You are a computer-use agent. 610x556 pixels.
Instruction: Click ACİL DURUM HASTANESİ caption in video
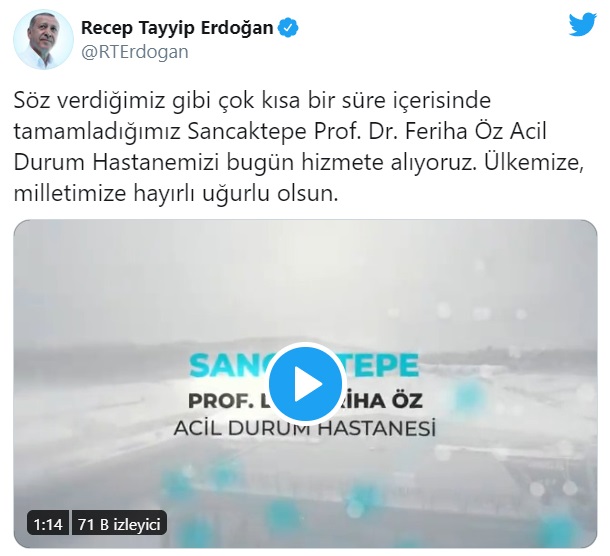click(304, 429)
